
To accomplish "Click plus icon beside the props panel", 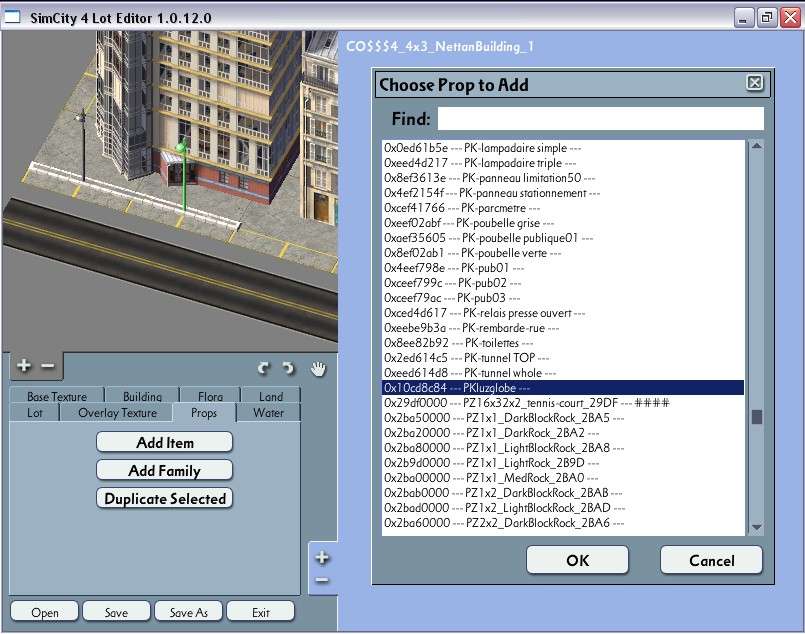I will point(322,557).
